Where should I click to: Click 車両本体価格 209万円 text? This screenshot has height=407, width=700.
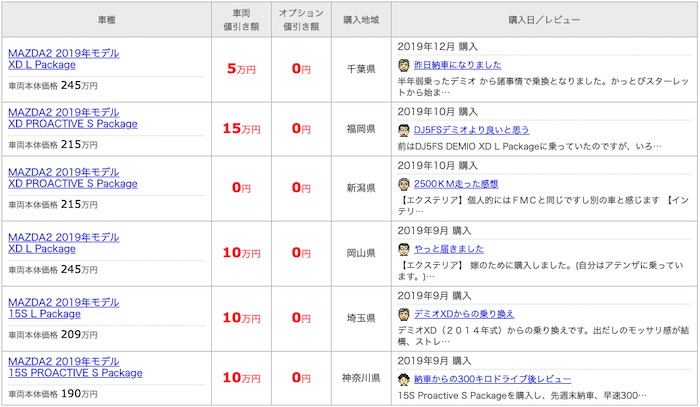[53, 334]
